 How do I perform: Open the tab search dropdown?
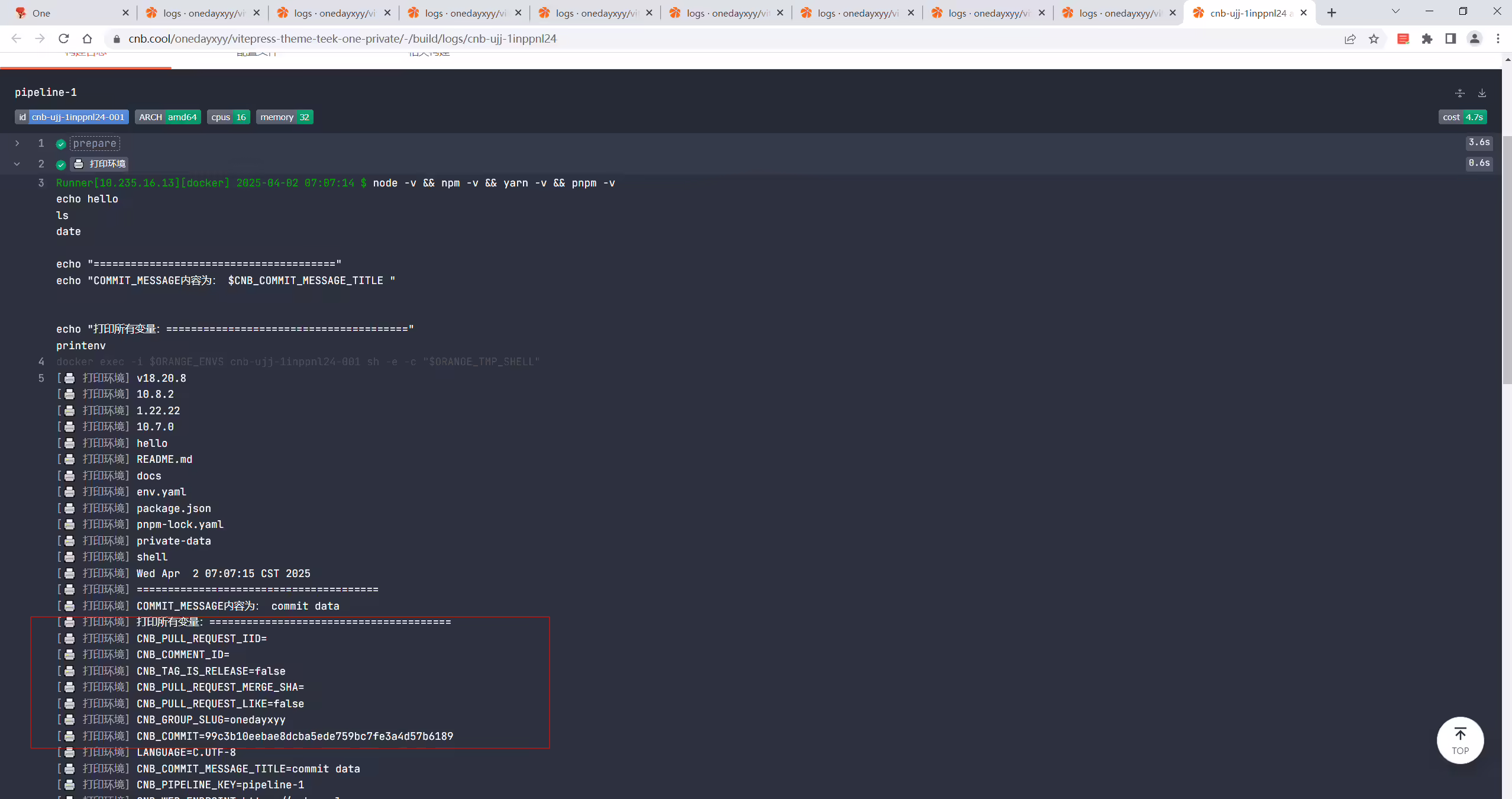pos(1395,11)
